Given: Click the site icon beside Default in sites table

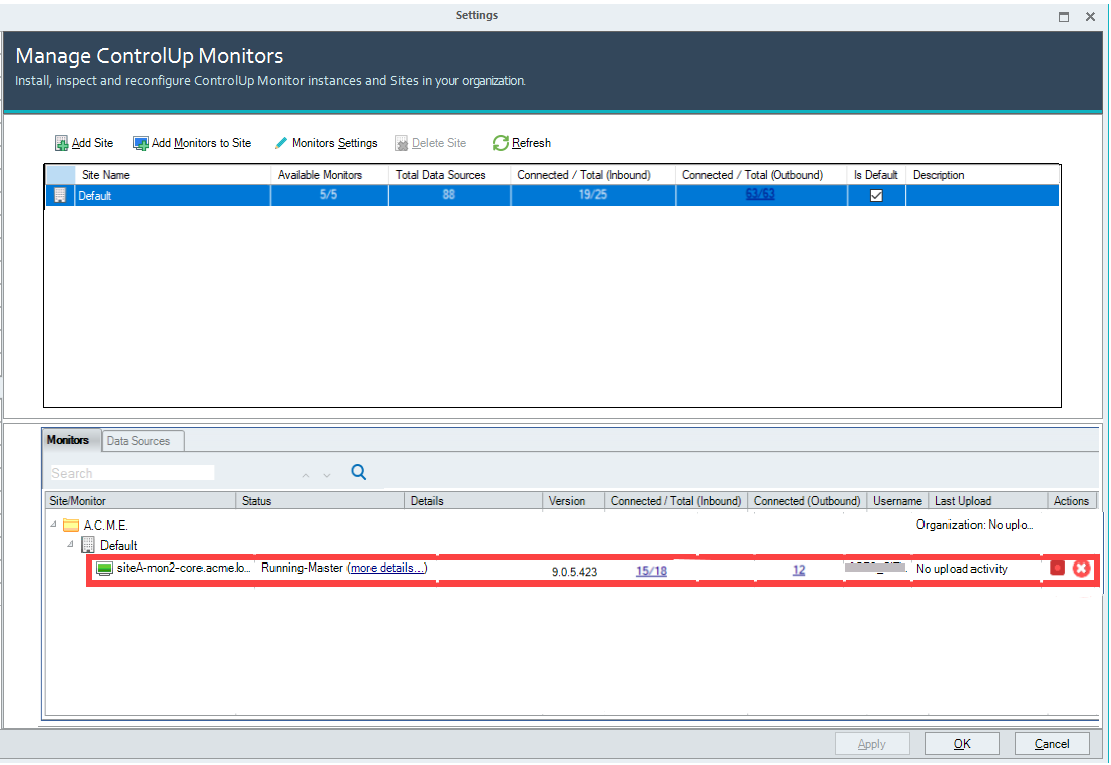Looking at the screenshot, I should tap(60, 196).
